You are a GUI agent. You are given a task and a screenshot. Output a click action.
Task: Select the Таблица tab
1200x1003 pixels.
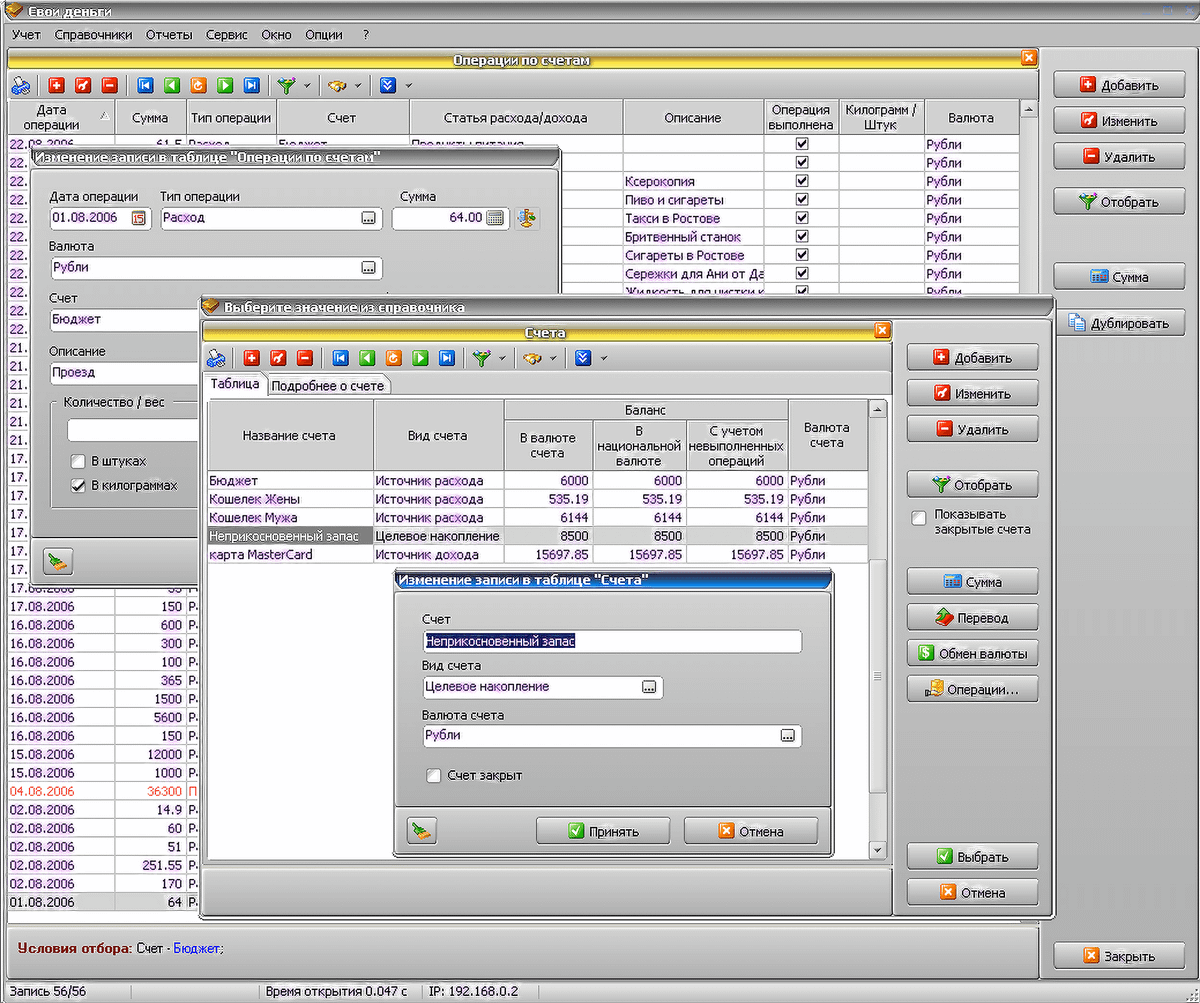(234, 384)
